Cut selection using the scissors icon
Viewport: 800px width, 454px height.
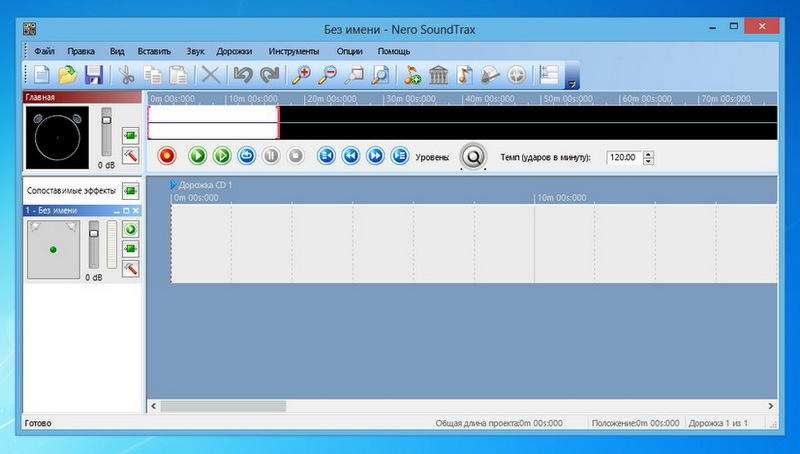pos(126,75)
